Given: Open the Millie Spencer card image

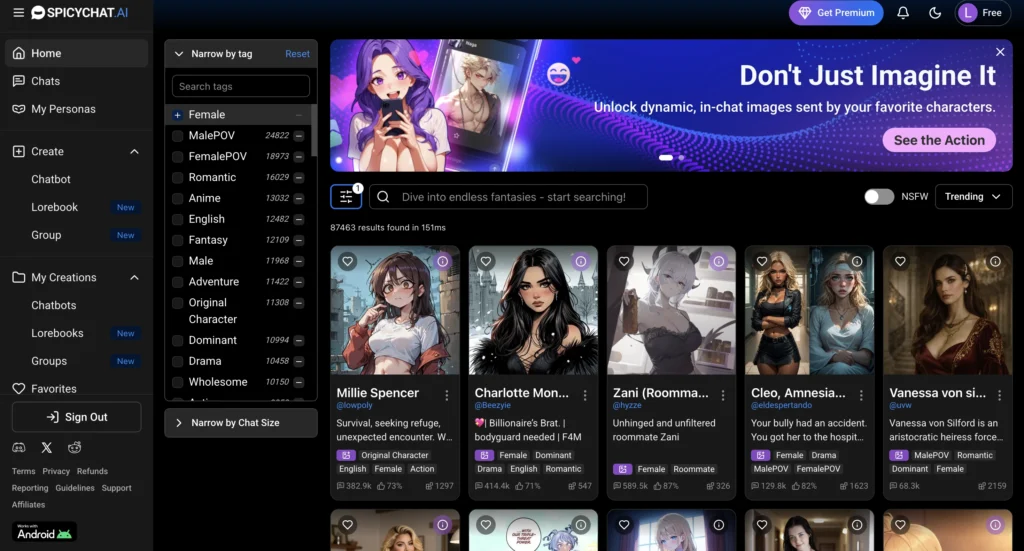Looking at the screenshot, I should [x=395, y=310].
